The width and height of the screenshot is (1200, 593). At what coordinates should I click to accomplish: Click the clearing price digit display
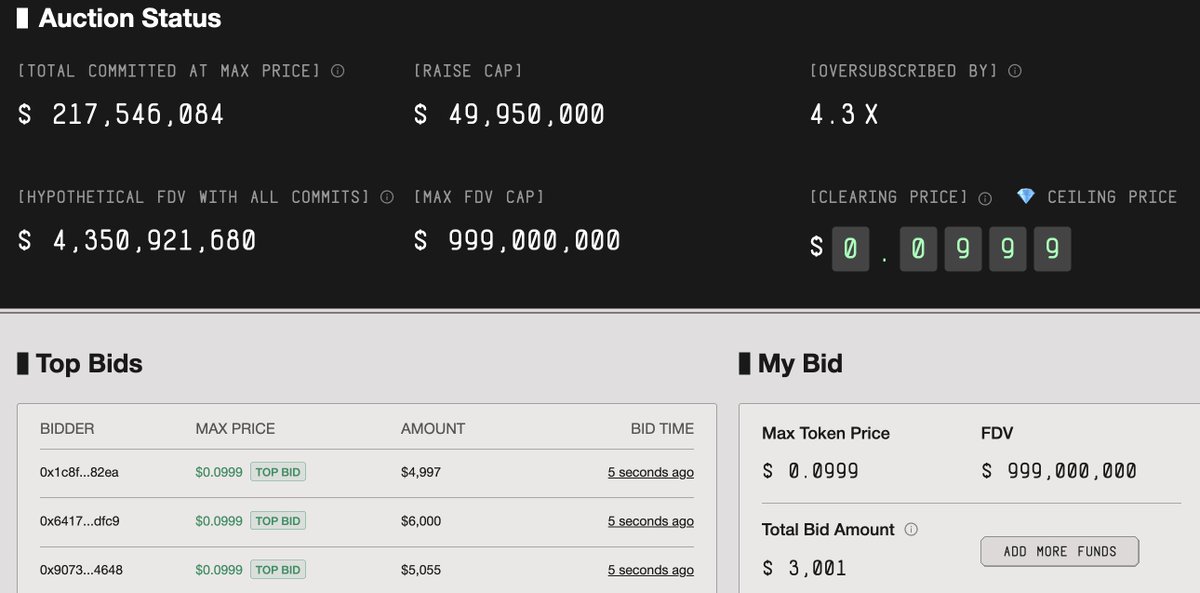(951, 249)
